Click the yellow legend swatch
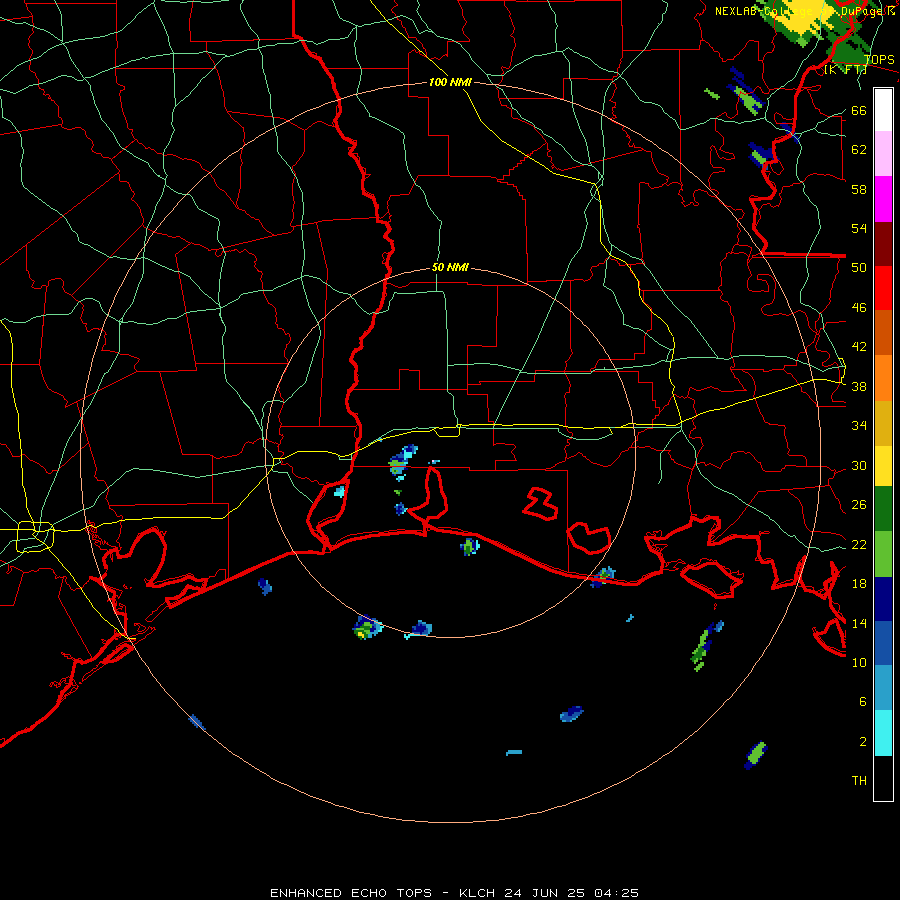 click(x=883, y=466)
